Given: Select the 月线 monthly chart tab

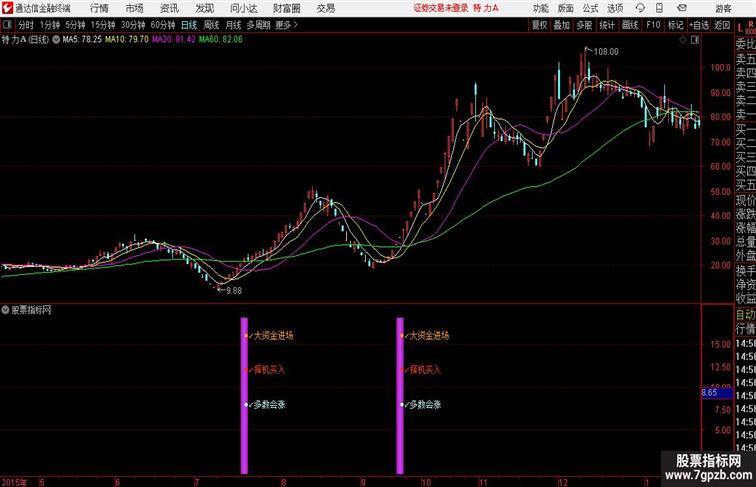Looking at the screenshot, I should click(x=233, y=25).
